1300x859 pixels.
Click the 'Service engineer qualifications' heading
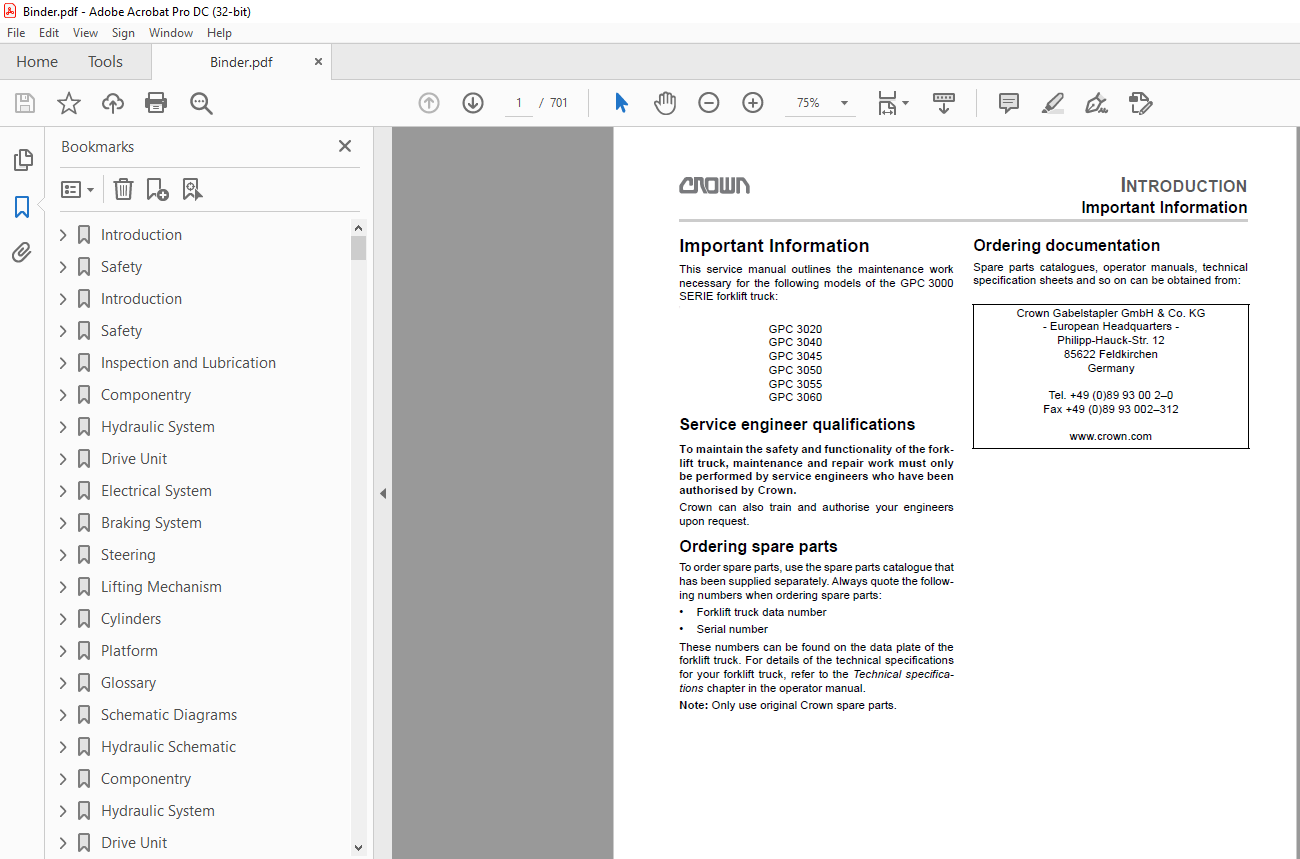point(797,424)
